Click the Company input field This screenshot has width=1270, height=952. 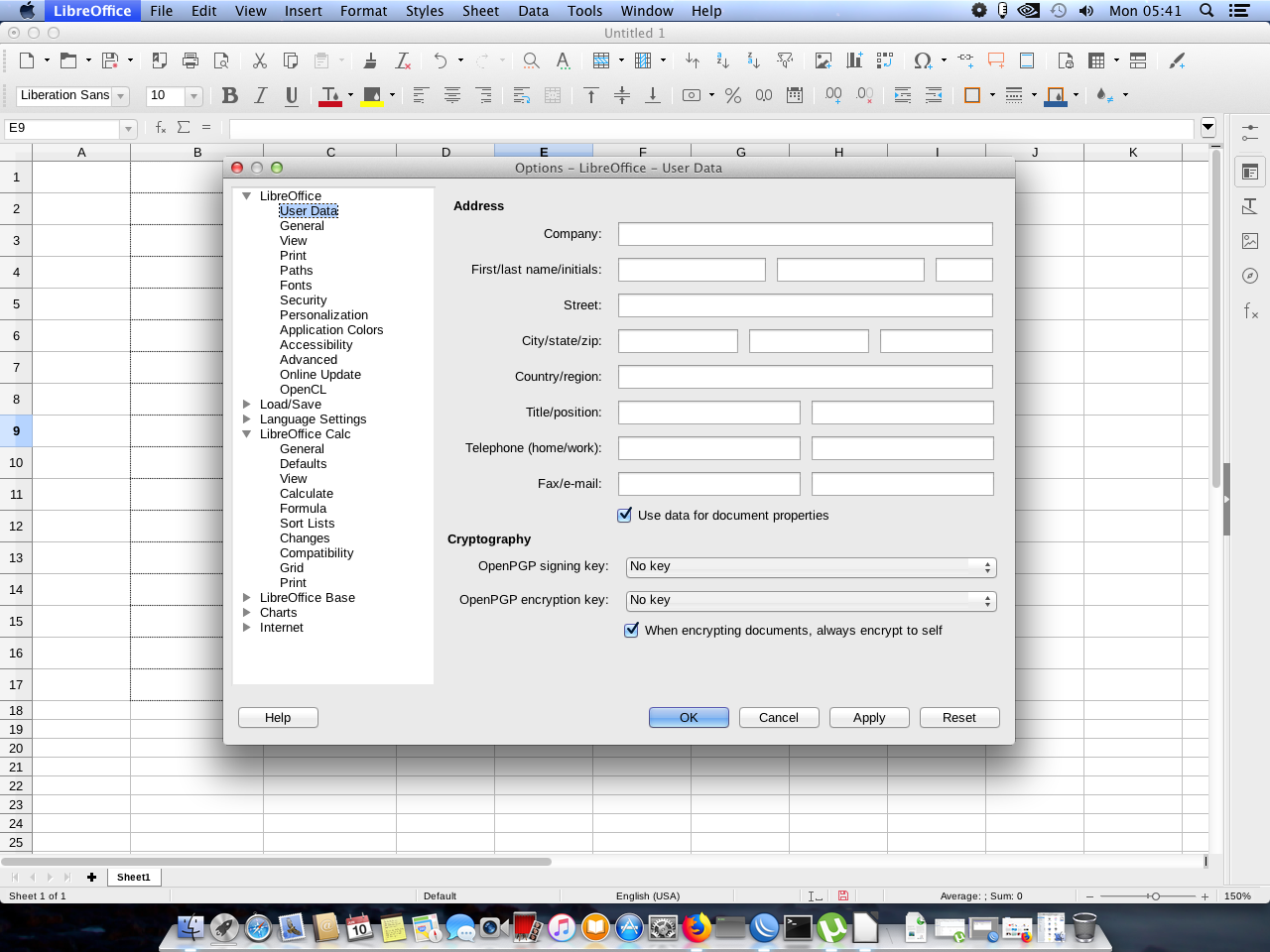806,234
